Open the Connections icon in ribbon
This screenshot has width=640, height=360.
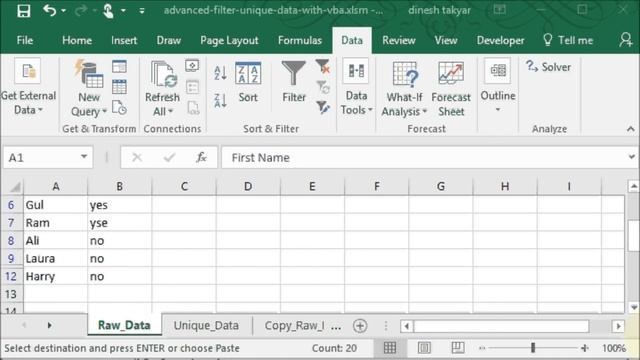[192, 66]
